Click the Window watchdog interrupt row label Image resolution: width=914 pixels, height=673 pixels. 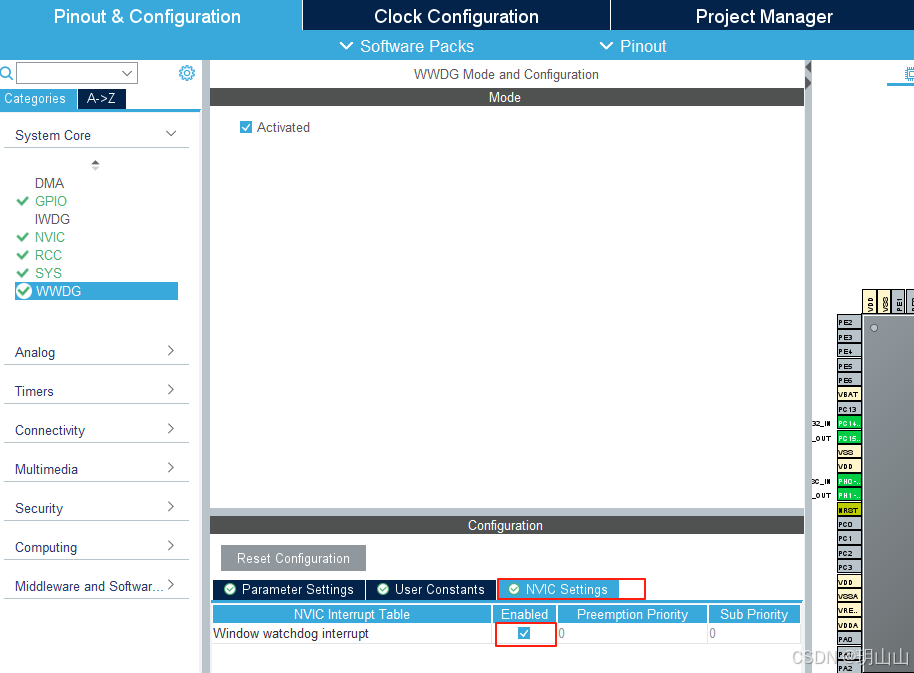(291, 633)
